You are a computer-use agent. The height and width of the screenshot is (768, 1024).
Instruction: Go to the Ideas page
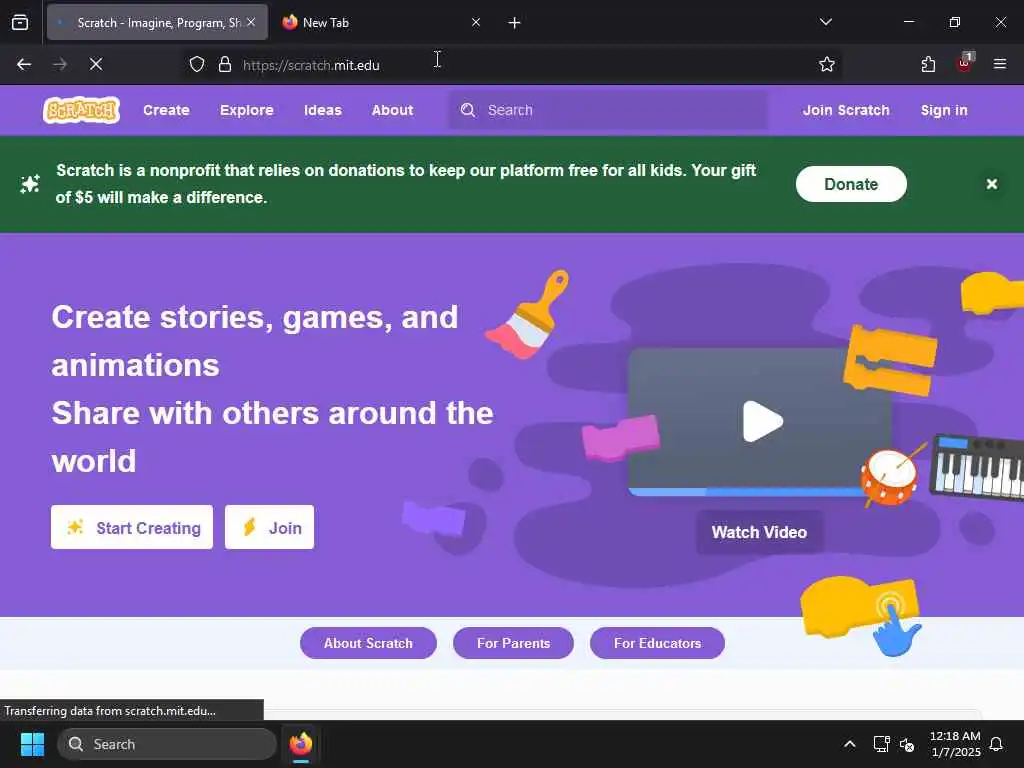323,110
